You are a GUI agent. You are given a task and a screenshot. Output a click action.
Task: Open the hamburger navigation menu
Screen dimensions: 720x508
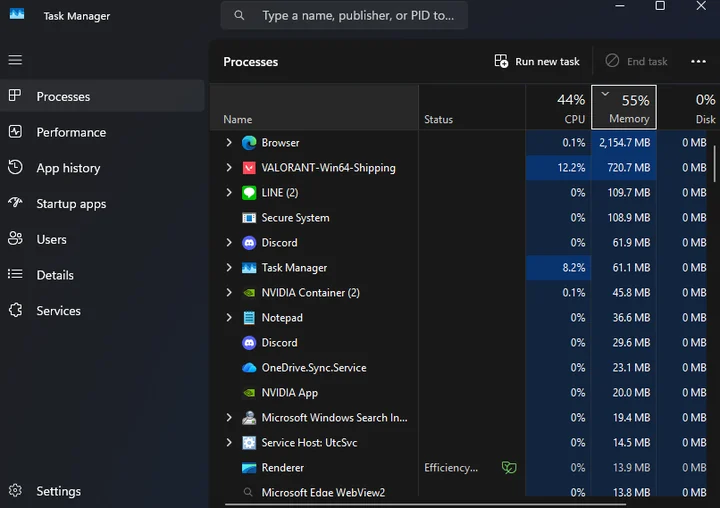[15, 60]
